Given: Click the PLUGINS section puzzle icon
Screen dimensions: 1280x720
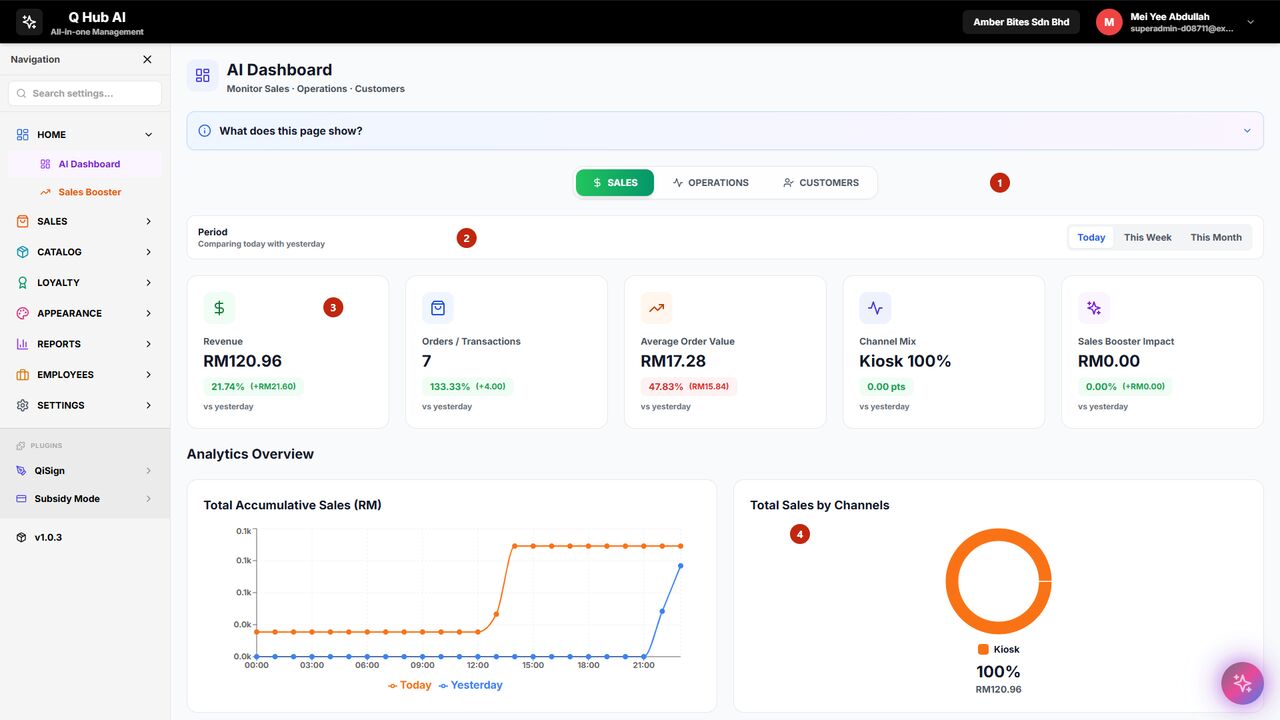Looking at the screenshot, I should pos(21,446).
